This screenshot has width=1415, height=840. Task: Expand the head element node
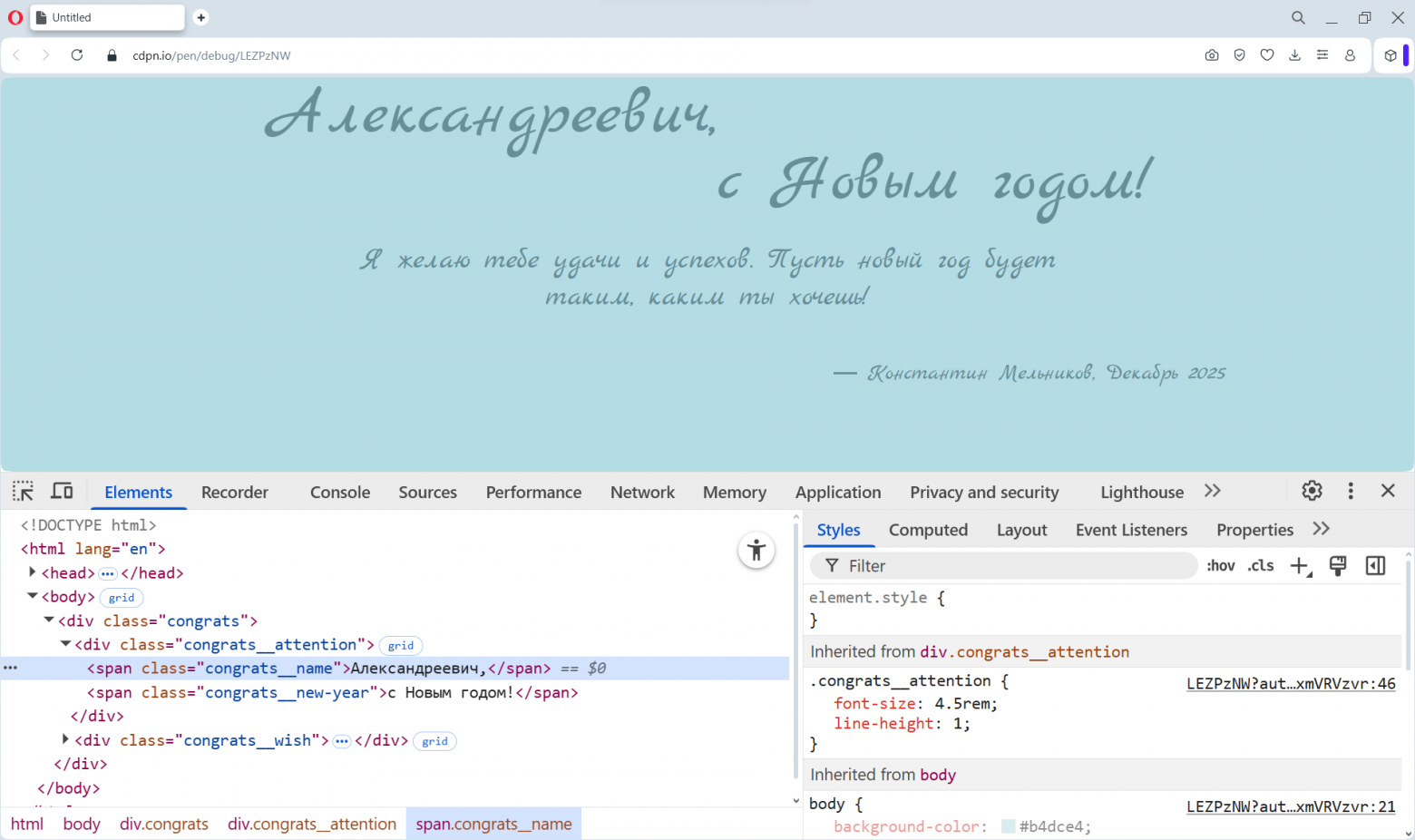coord(33,572)
